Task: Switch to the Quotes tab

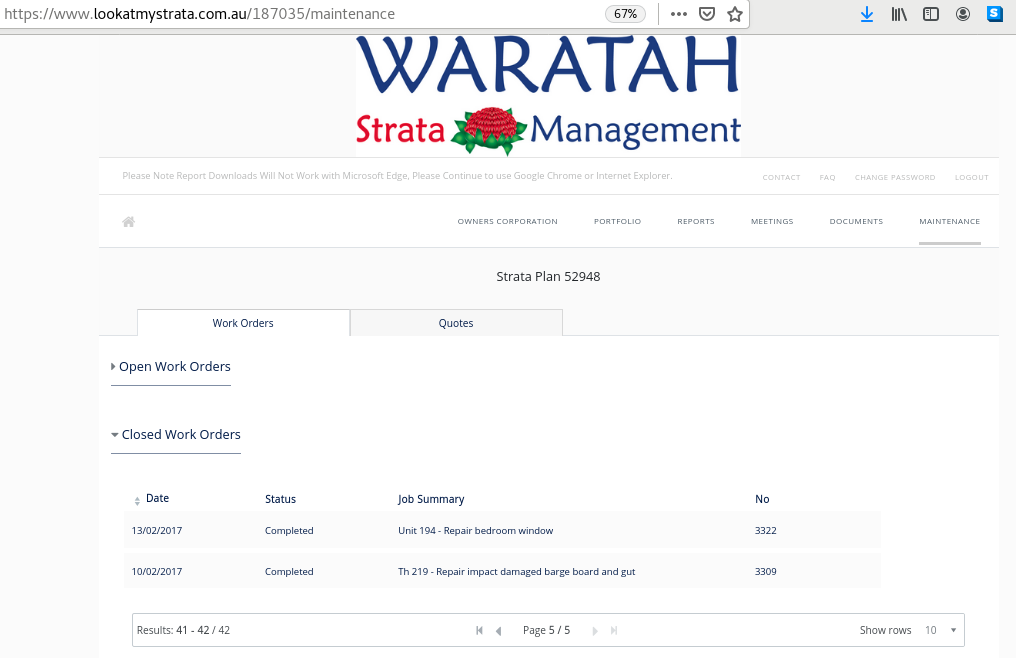Action: [x=456, y=323]
